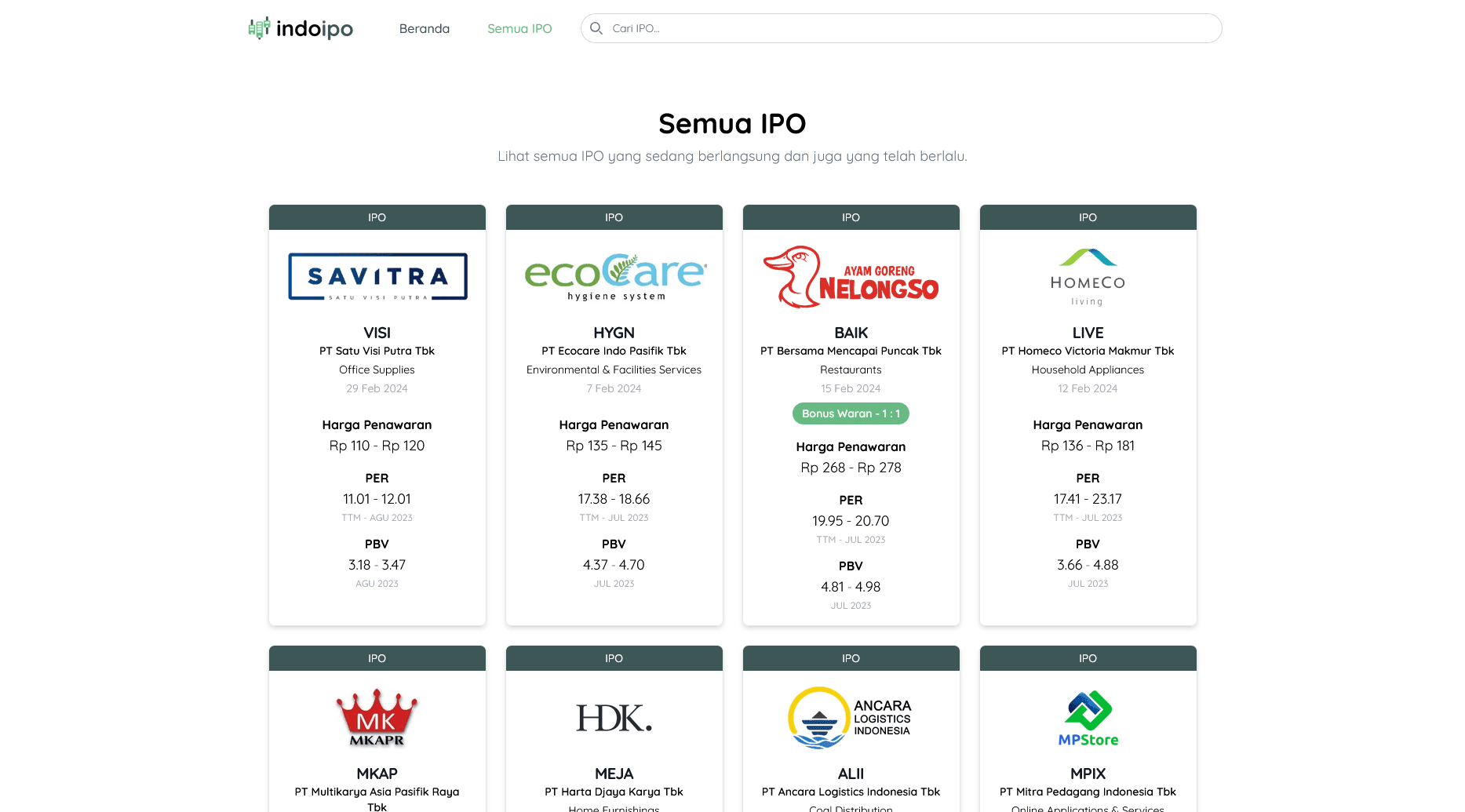1465x812 pixels.
Task: Open the Ancara Logistics Indonesia logo
Action: point(851,717)
